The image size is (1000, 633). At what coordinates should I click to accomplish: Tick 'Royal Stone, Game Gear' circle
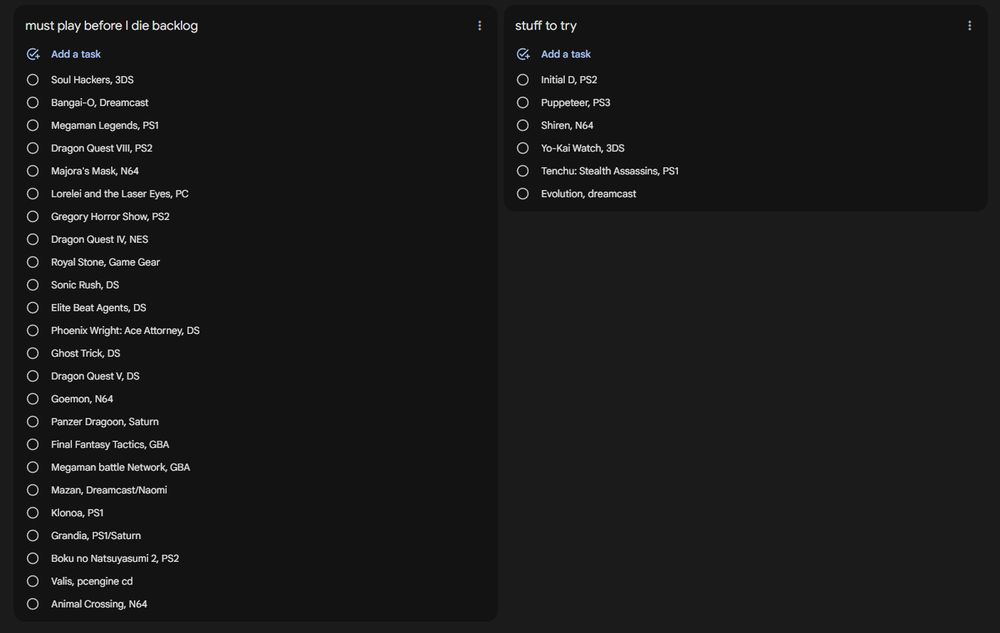[33, 262]
